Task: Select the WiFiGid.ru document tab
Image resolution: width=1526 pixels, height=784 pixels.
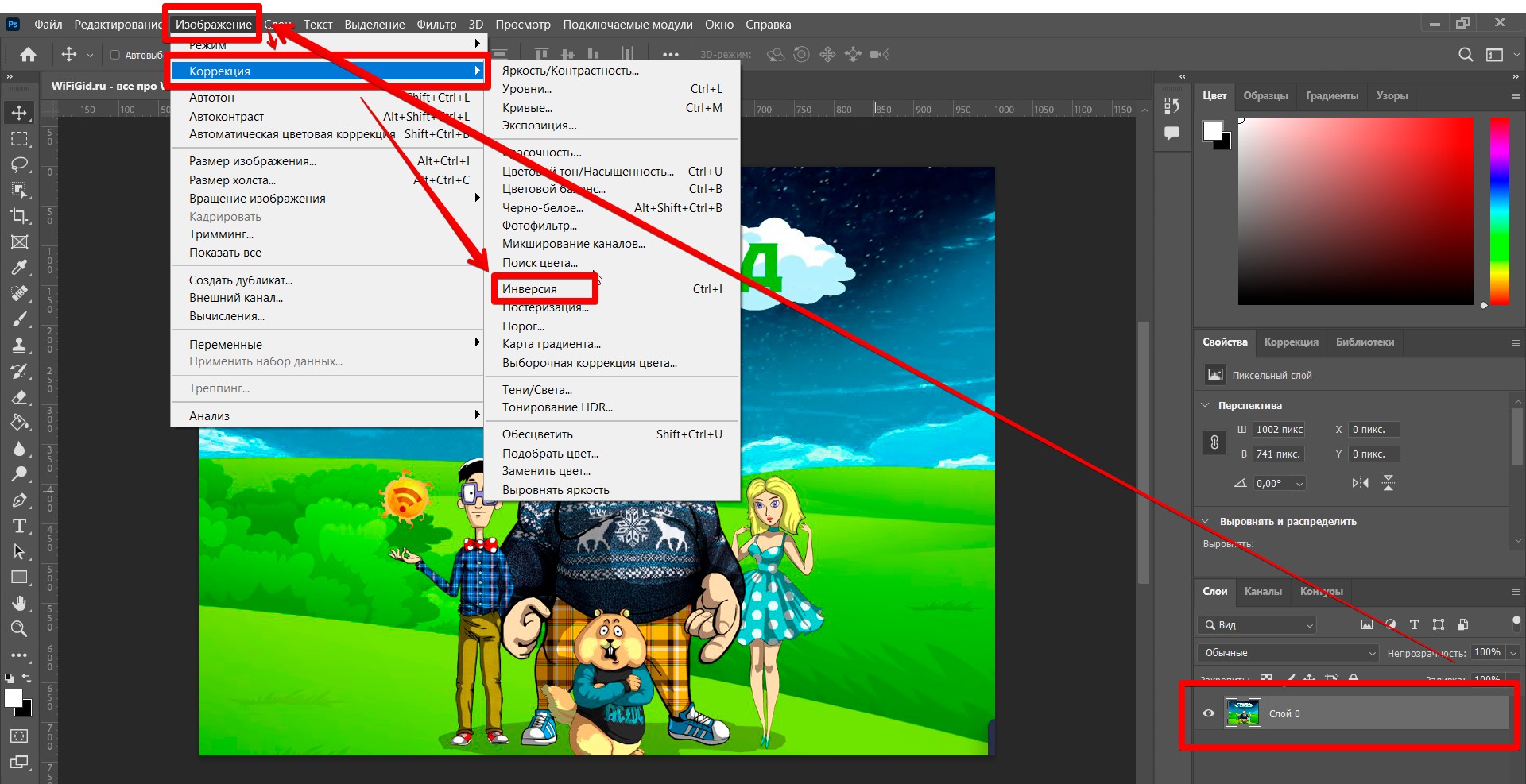Action: [x=107, y=86]
